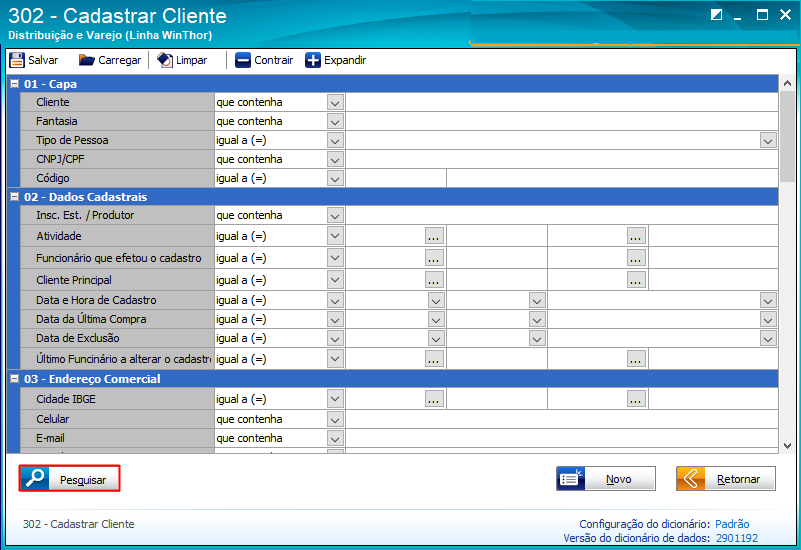Click the second Atividade lookup ellipsis button

click(x=637, y=236)
